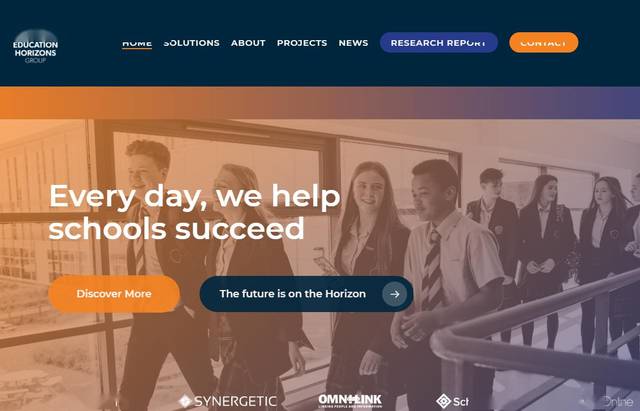Image resolution: width=640 pixels, height=411 pixels.
Task: Click the orange CONTACT button
Action: tap(544, 42)
